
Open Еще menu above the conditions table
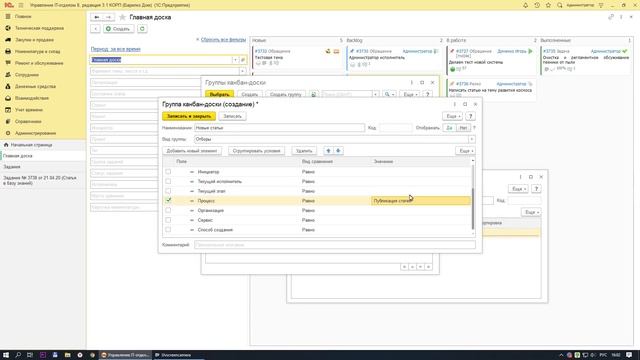tap(465, 151)
